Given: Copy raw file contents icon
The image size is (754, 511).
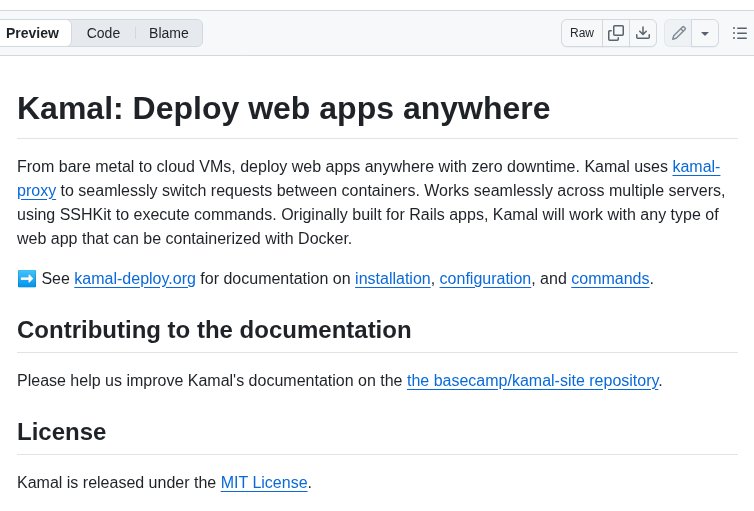Looking at the screenshot, I should 616,33.
